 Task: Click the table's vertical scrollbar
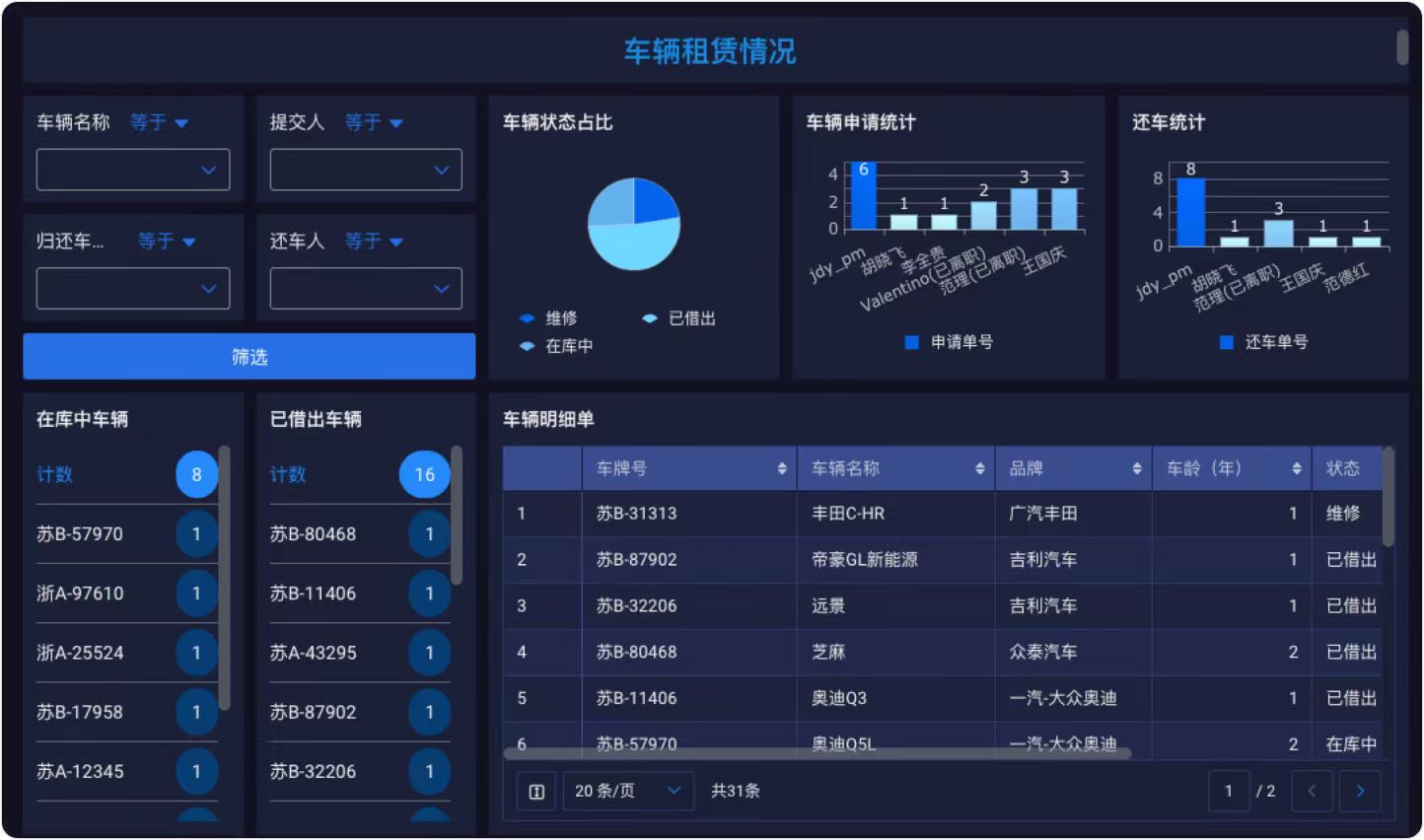pyautogui.click(x=1388, y=497)
